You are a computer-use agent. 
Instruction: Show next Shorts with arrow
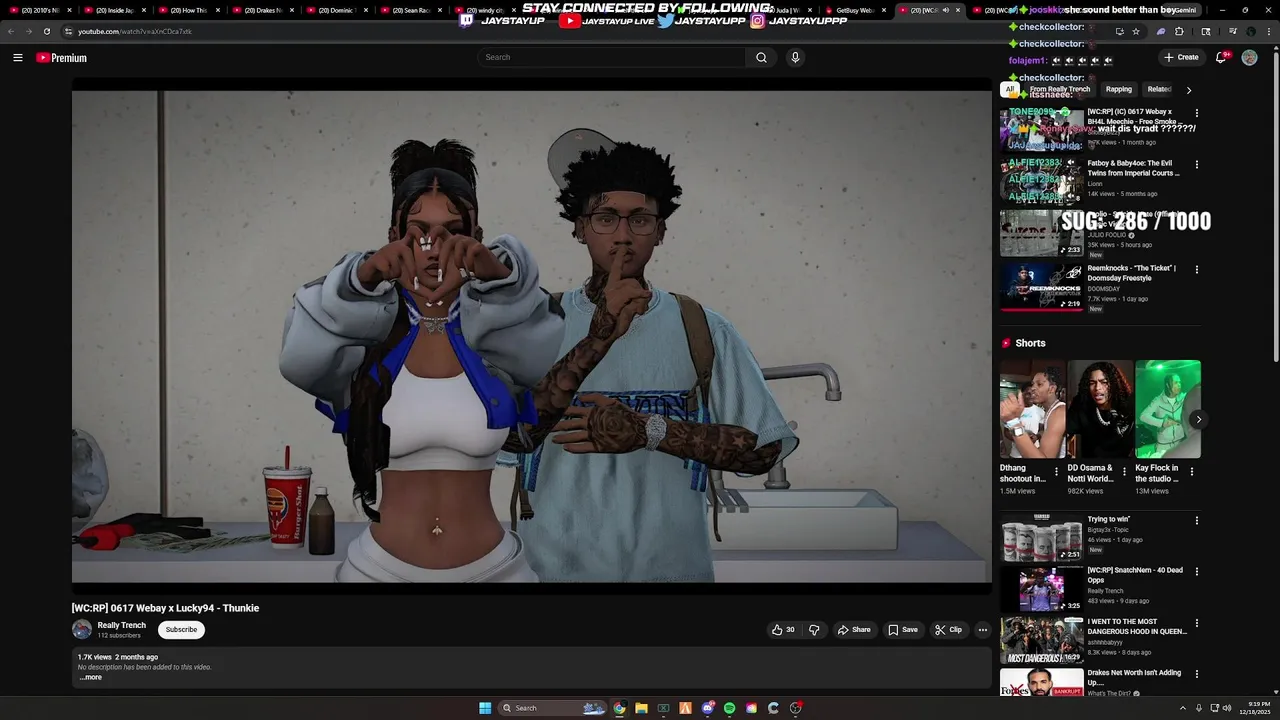point(1198,419)
